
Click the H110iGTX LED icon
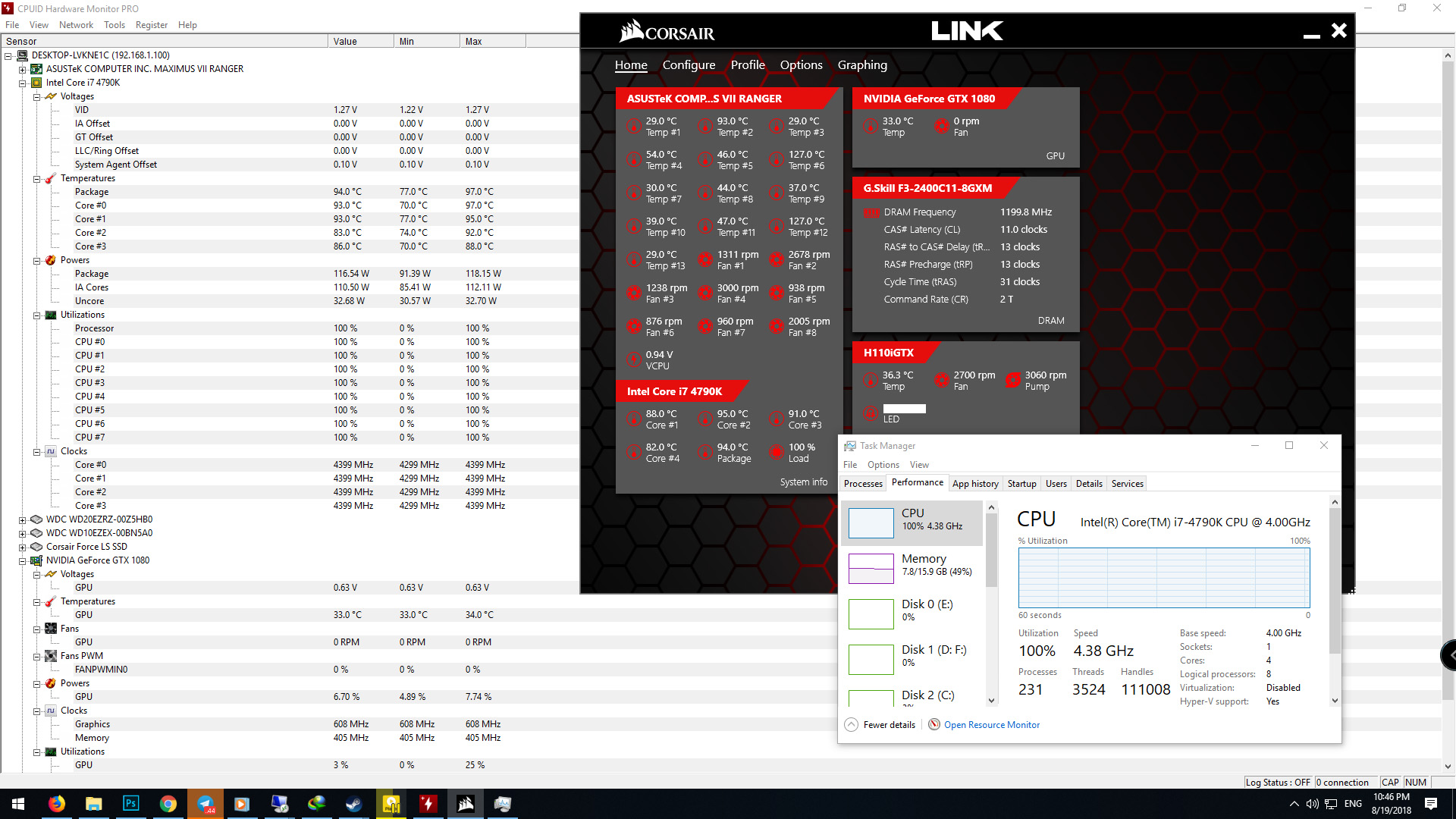coord(871,413)
